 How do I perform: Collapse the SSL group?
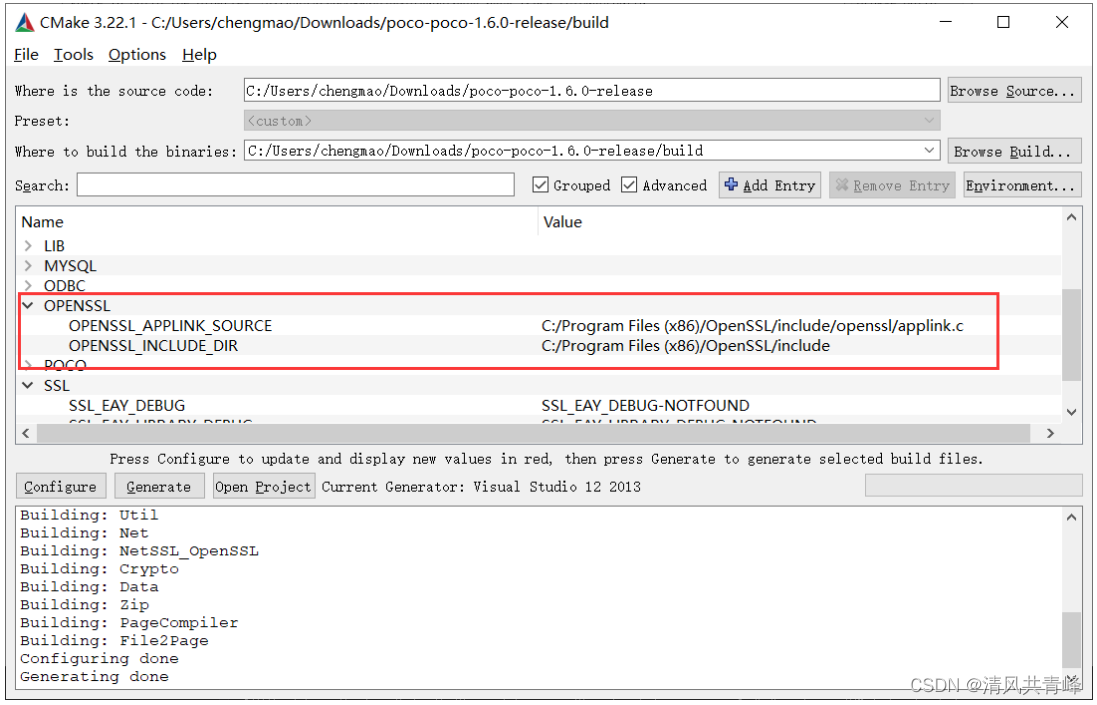(x=28, y=385)
